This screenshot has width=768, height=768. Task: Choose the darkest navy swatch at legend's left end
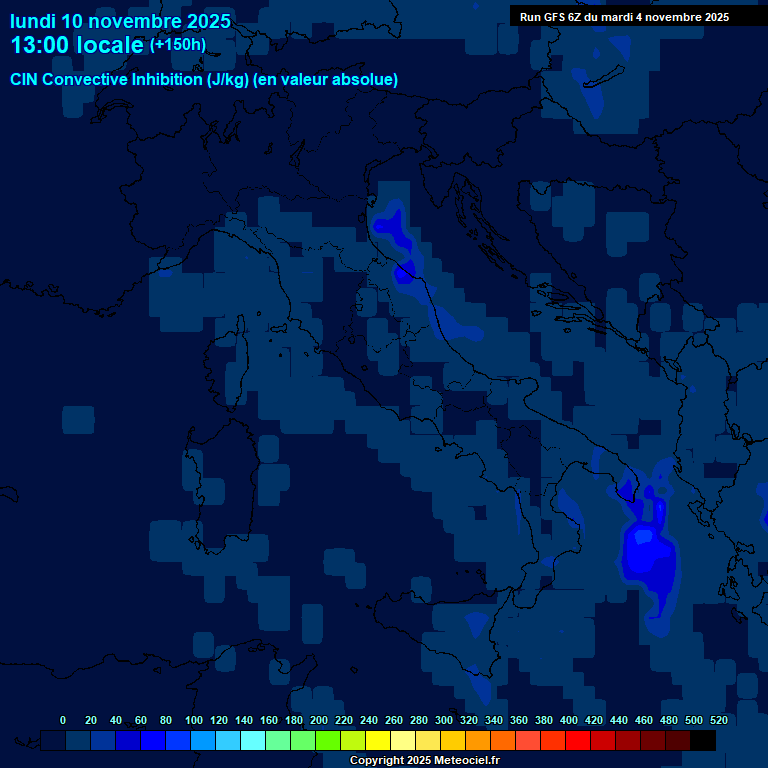click(54, 740)
